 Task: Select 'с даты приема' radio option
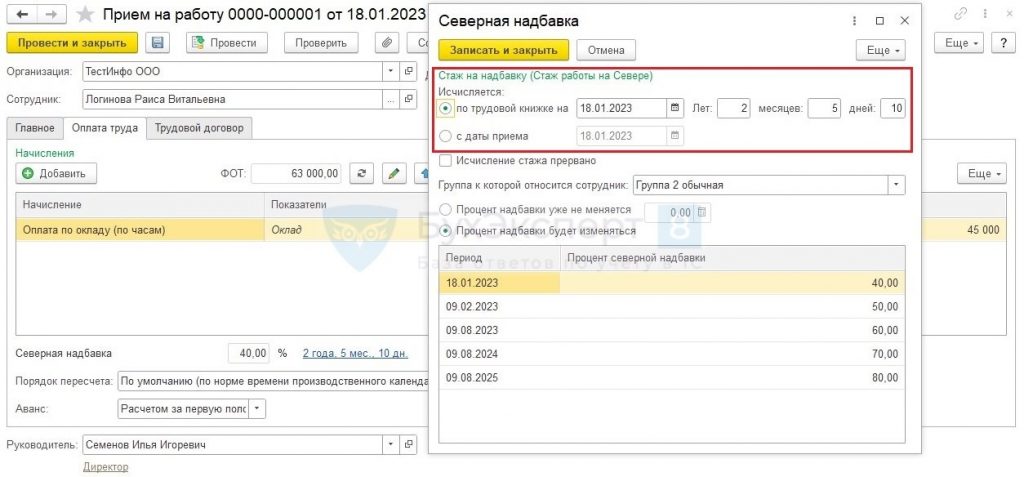point(445,136)
